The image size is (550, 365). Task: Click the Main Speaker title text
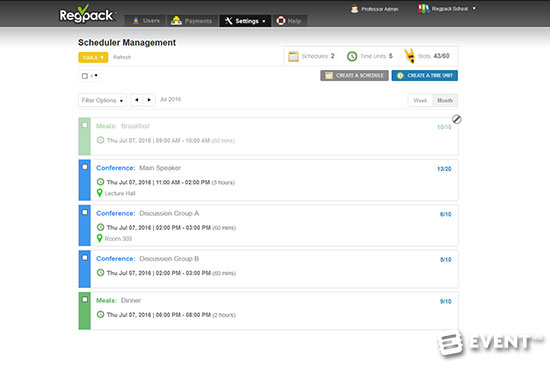coord(160,168)
